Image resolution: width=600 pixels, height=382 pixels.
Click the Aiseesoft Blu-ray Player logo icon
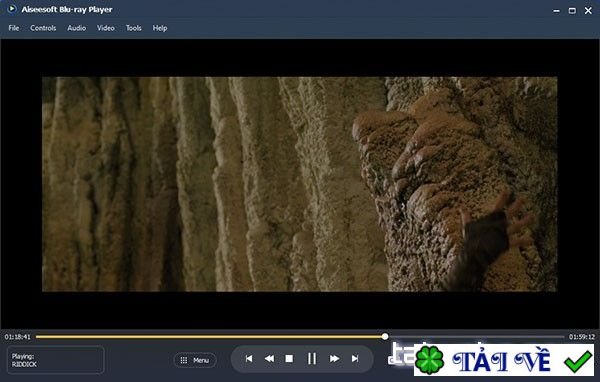click(x=12, y=8)
